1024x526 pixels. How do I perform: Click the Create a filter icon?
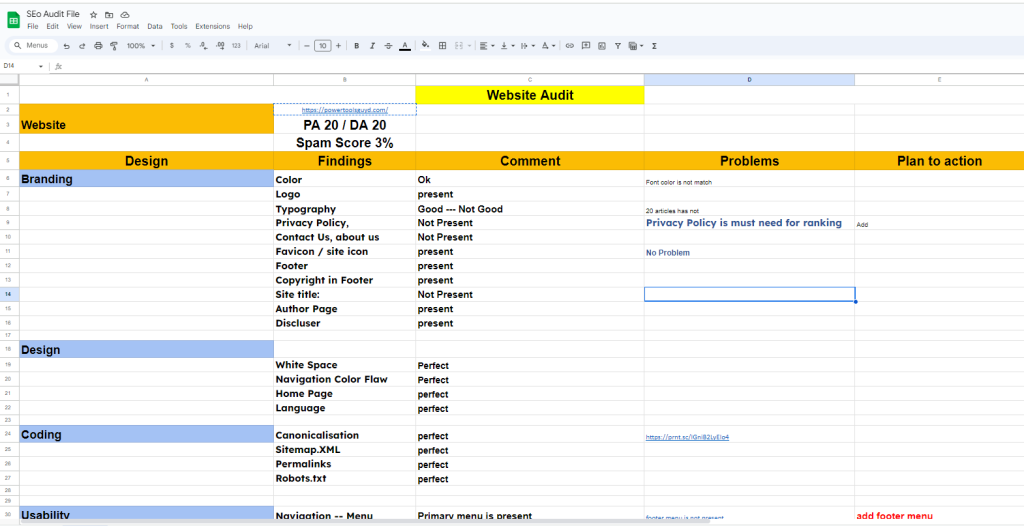pos(617,46)
